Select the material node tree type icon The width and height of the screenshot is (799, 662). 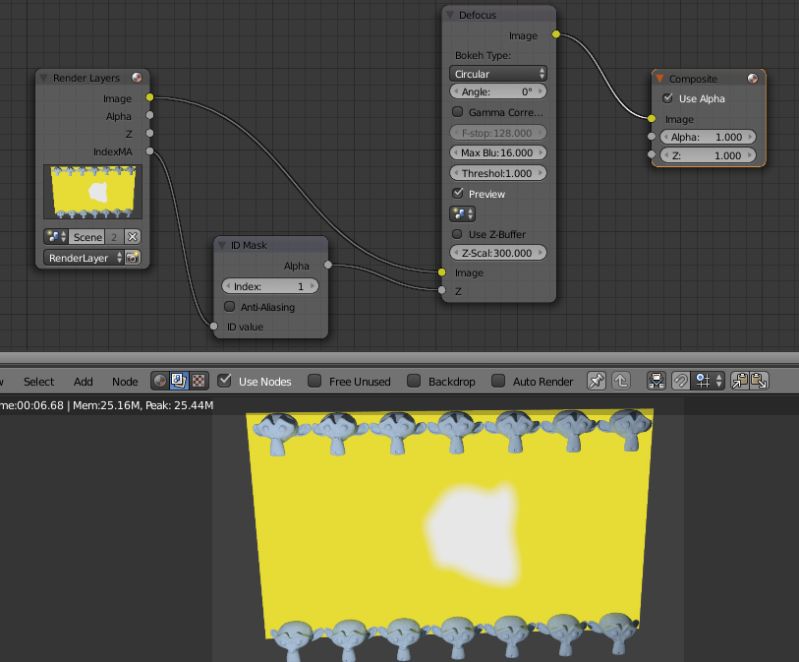[160, 381]
